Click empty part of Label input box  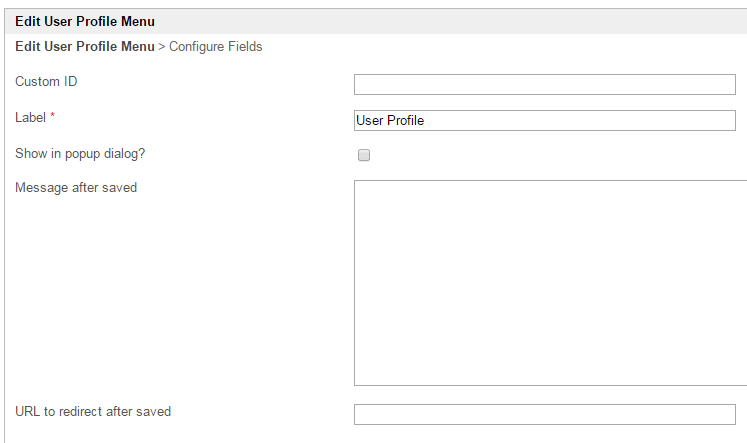point(600,120)
